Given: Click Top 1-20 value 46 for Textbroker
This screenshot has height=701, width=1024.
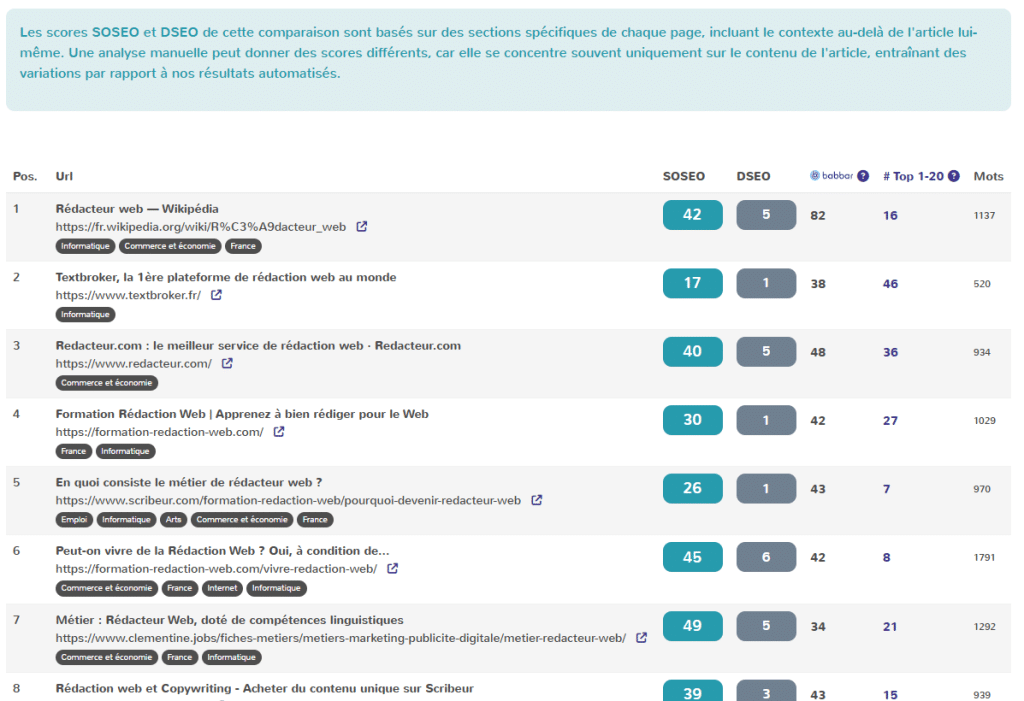Looking at the screenshot, I should click(x=890, y=284).
